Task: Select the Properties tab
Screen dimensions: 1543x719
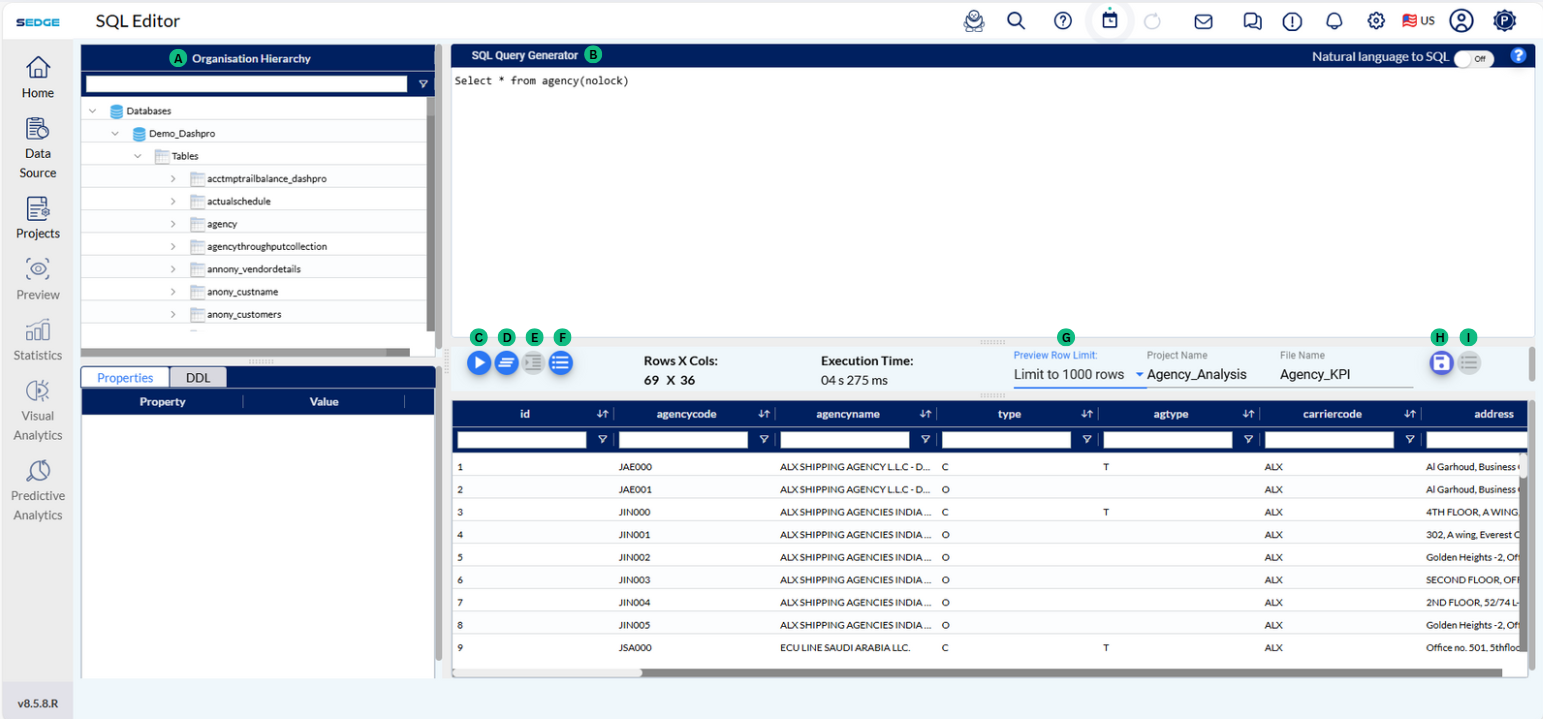Action: click(x=125, y=377)
